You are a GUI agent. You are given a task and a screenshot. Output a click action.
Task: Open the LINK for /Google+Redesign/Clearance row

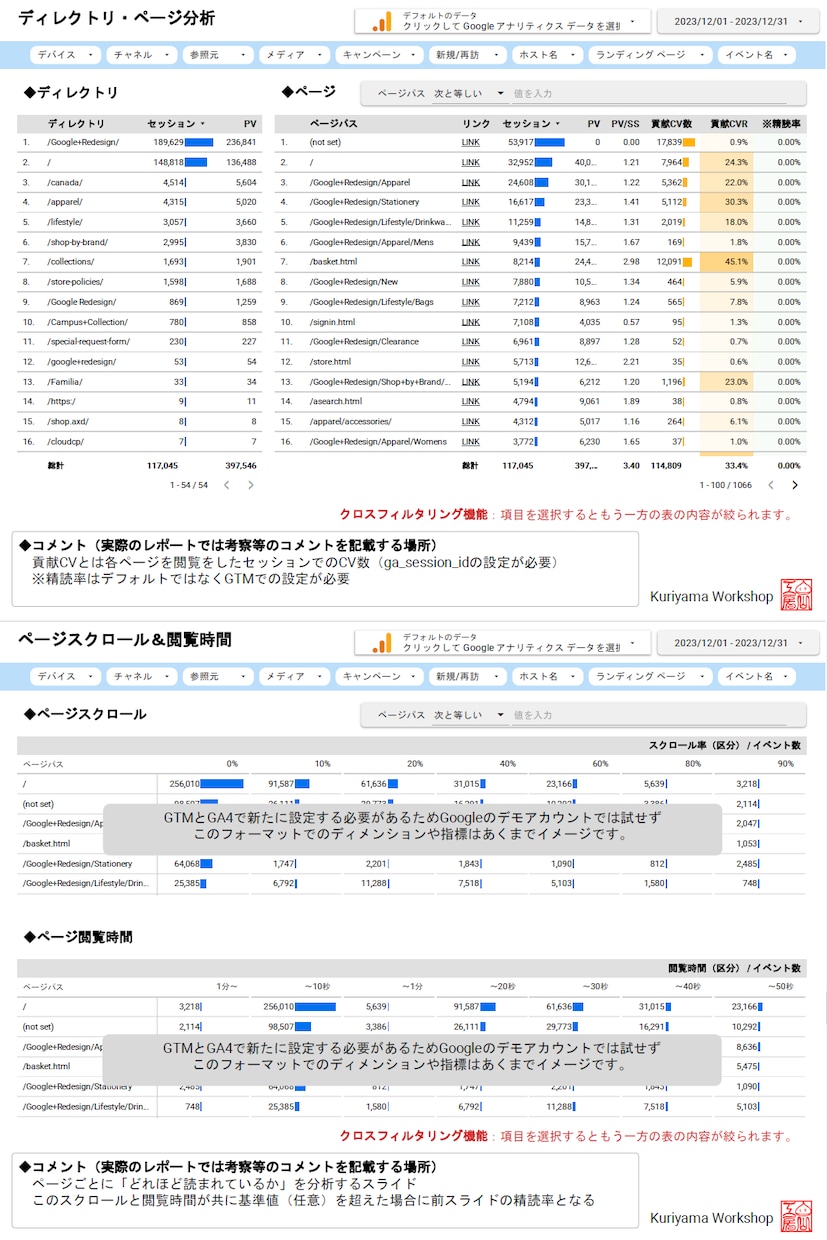[470, 342]
